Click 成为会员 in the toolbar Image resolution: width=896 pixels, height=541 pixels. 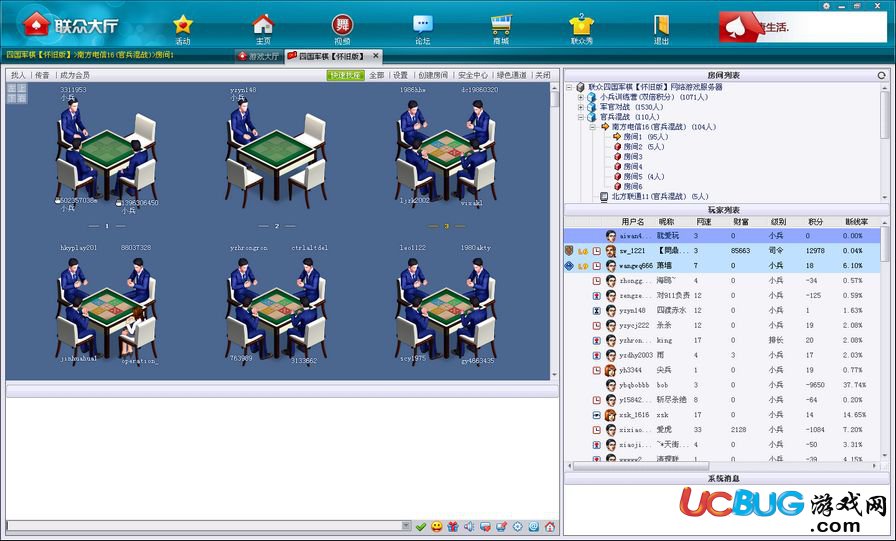pos(75,75)
